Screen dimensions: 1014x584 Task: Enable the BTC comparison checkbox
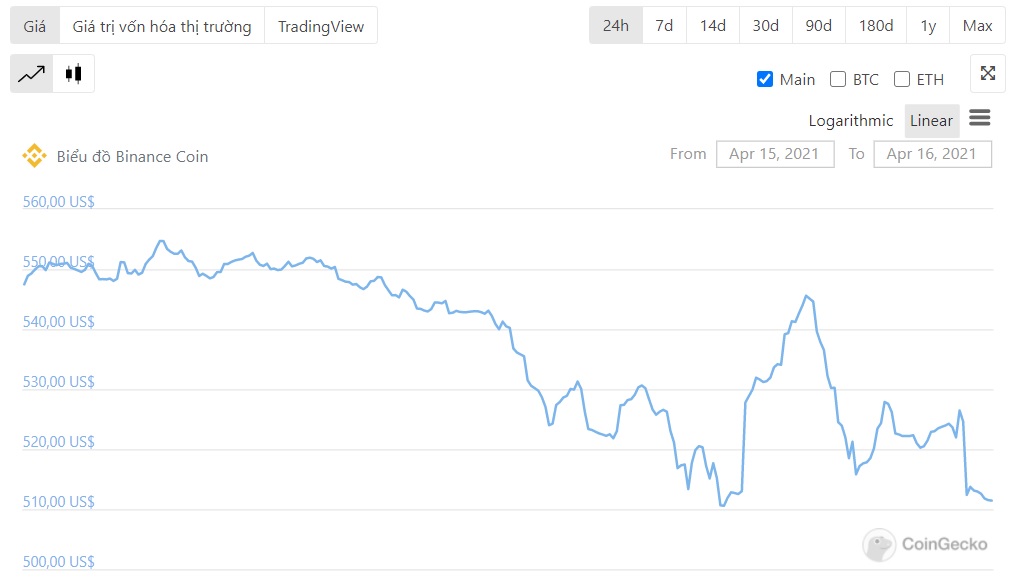[x=838, y=80]
